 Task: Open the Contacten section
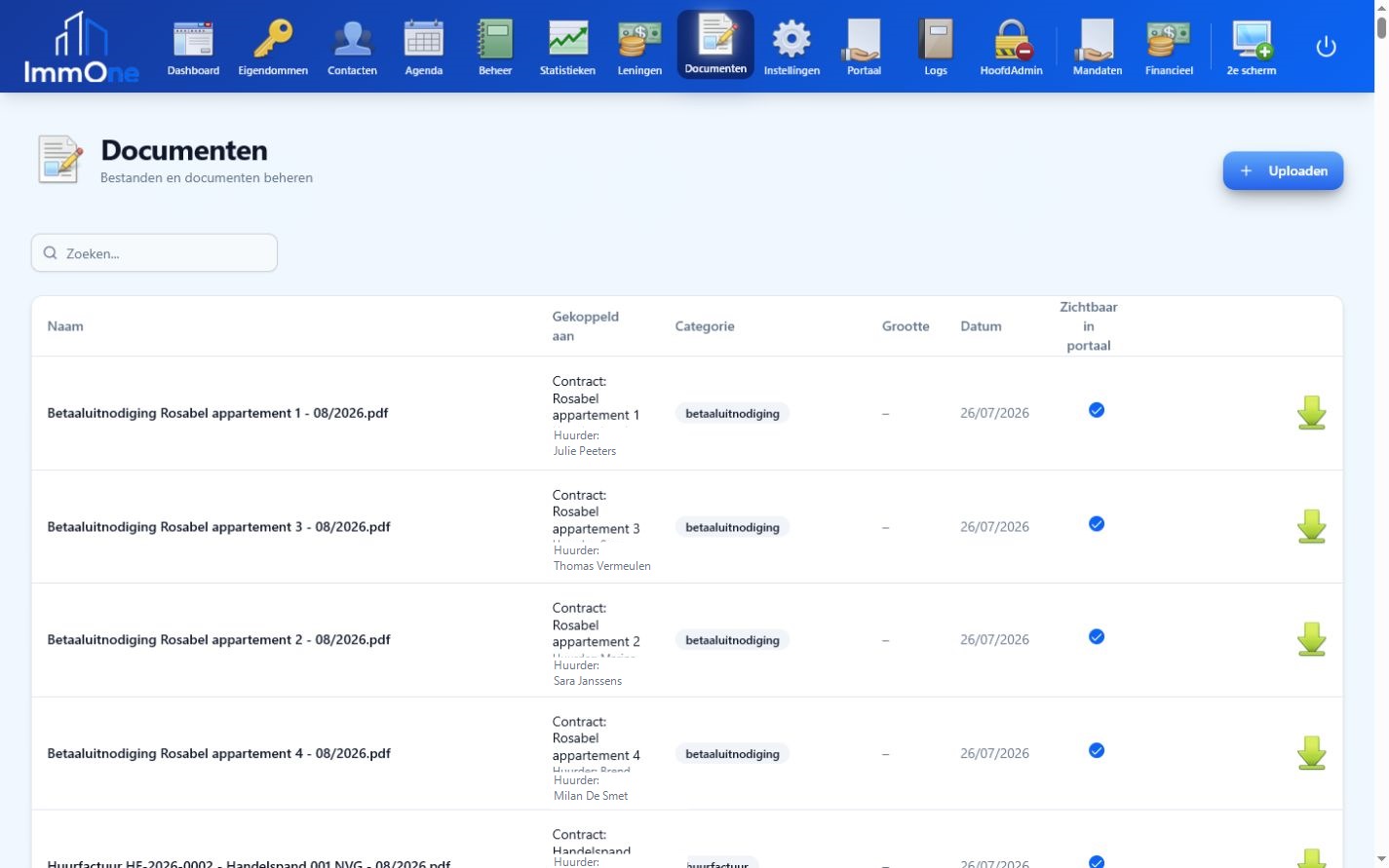352,47
